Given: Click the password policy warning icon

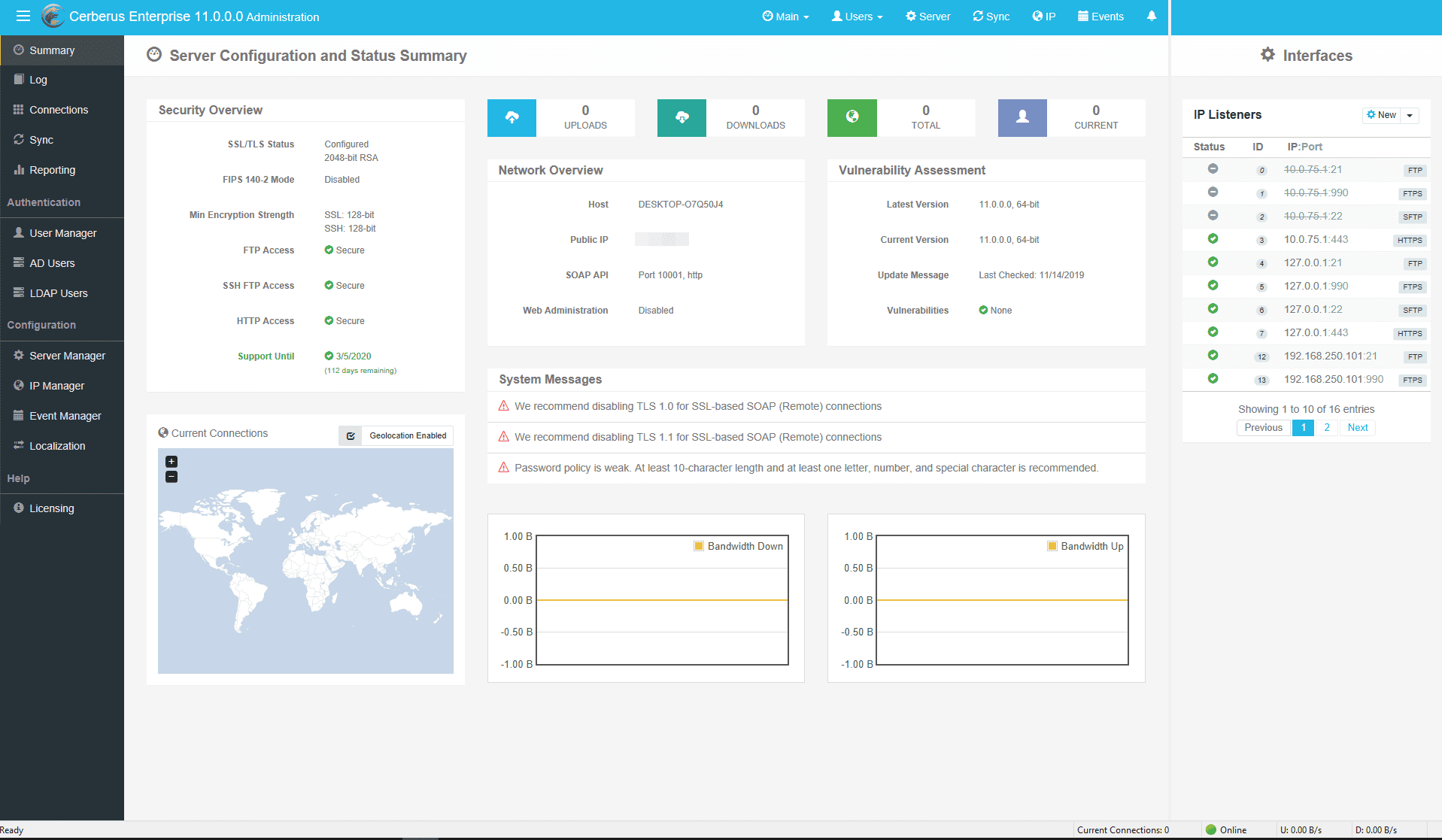Looking at the screenshot, I should (x=504, y=468).
